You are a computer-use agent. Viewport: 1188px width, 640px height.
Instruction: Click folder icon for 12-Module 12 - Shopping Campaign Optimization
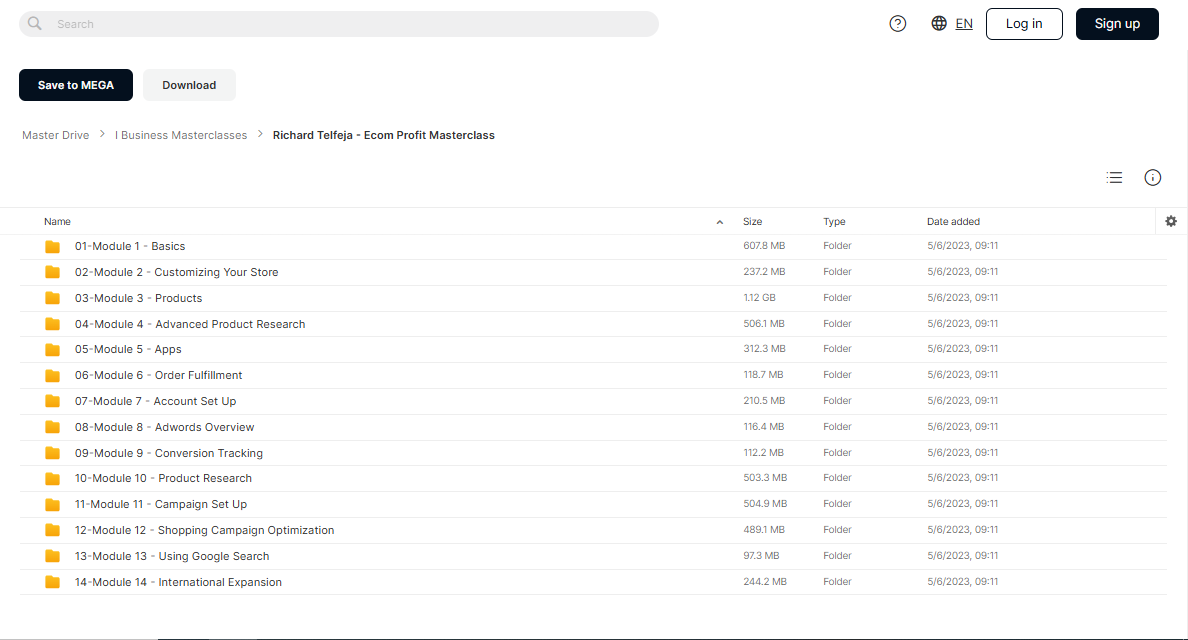(52, 529)
